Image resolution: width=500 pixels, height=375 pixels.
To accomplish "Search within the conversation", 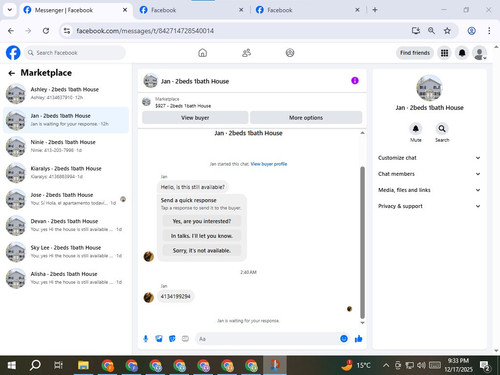I will coord(442,129).
